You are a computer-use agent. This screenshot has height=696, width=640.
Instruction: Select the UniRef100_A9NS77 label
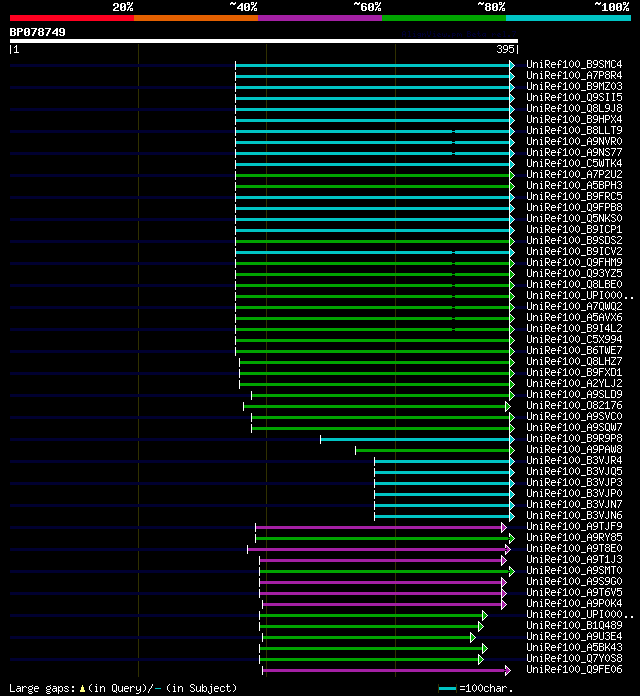pos(574,152)
